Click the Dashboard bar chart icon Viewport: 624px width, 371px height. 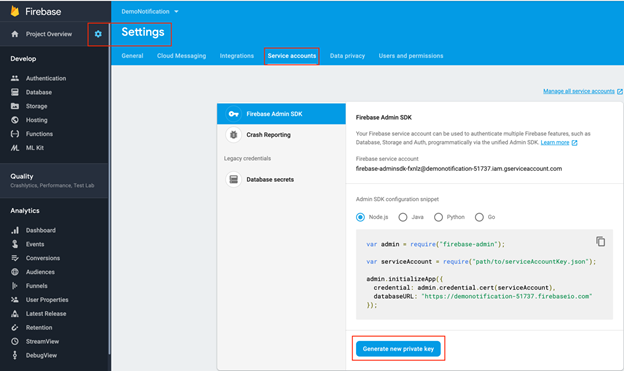15,230
